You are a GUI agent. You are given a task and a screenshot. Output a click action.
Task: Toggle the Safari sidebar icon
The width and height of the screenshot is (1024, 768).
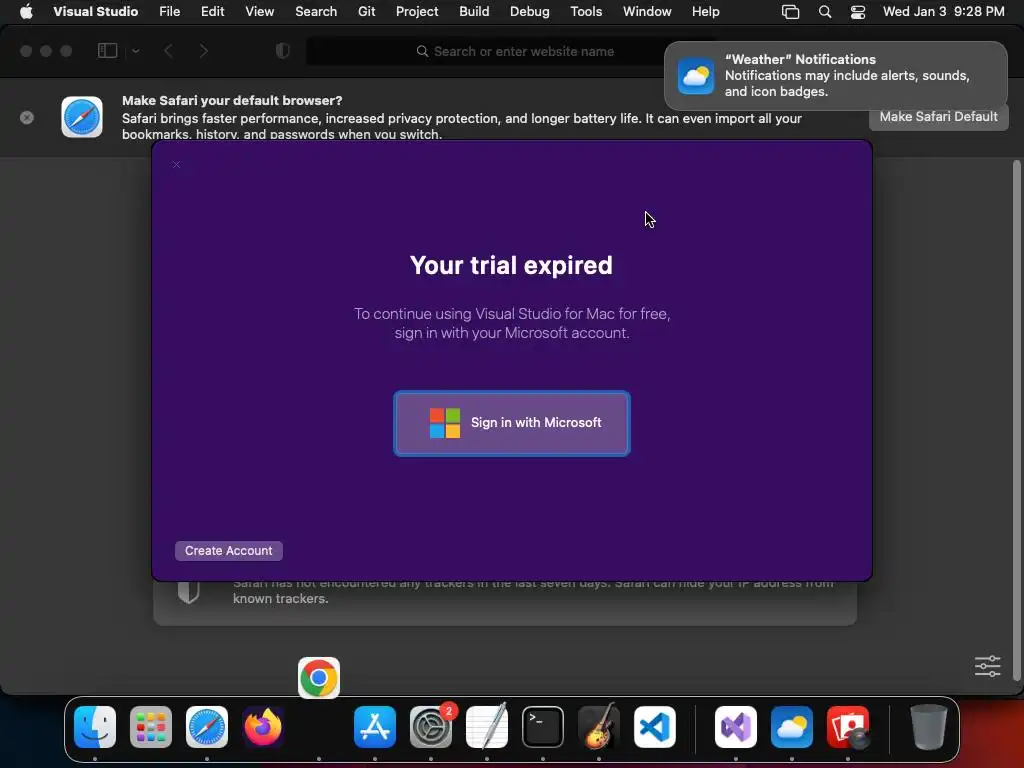107,51
